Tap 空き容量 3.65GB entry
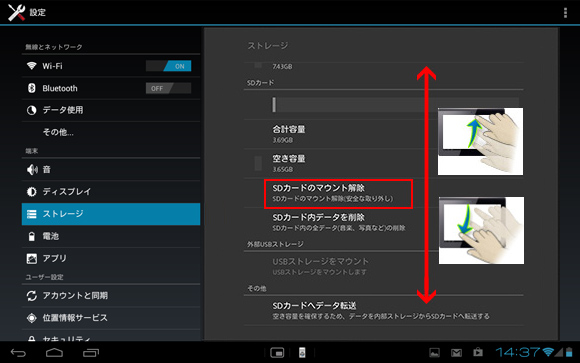This screenshot has width=580, height=363. pos(289,163)
